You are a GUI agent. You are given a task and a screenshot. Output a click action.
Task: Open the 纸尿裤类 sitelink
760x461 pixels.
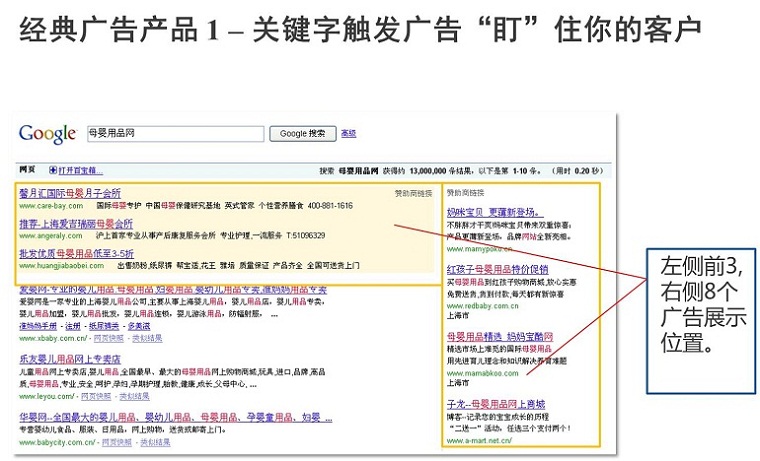[x=104, y=326]
